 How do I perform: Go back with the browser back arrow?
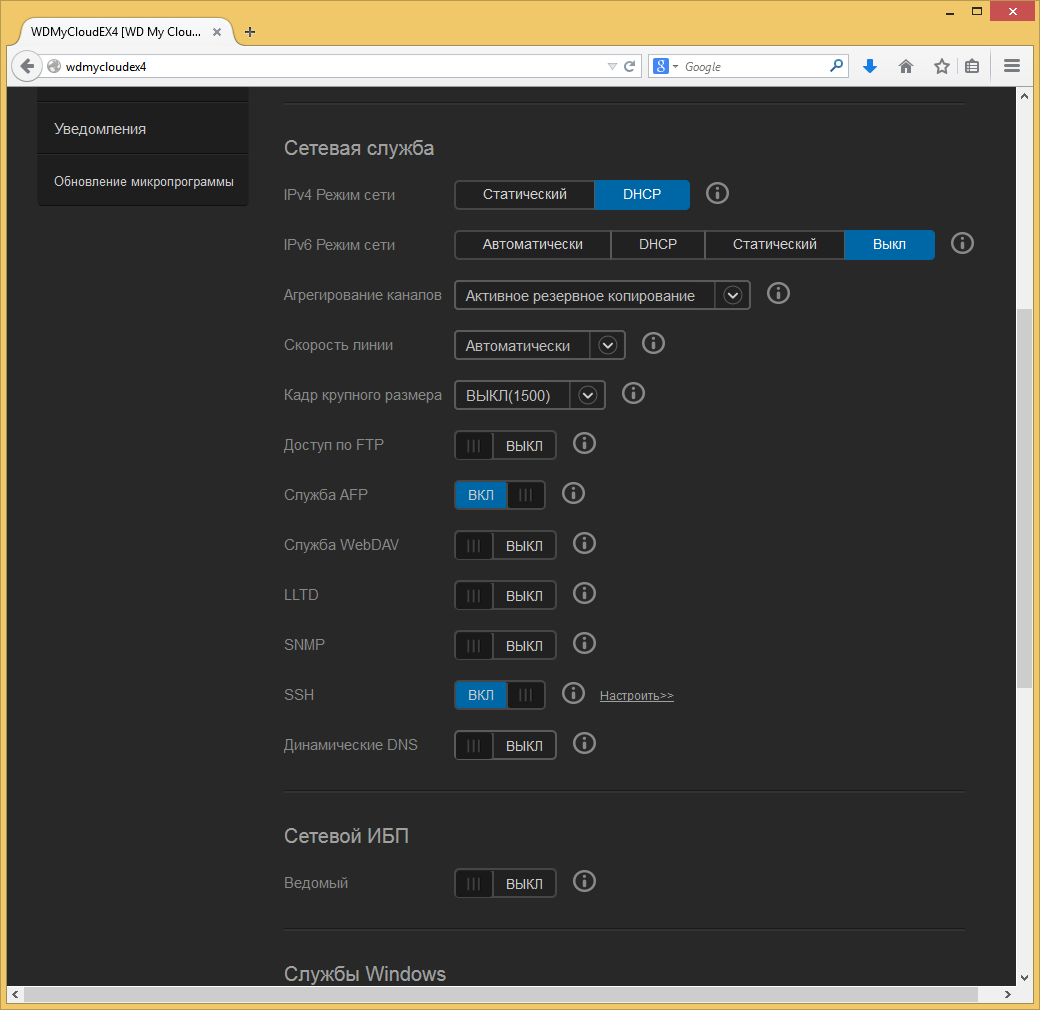coord(27,66)
